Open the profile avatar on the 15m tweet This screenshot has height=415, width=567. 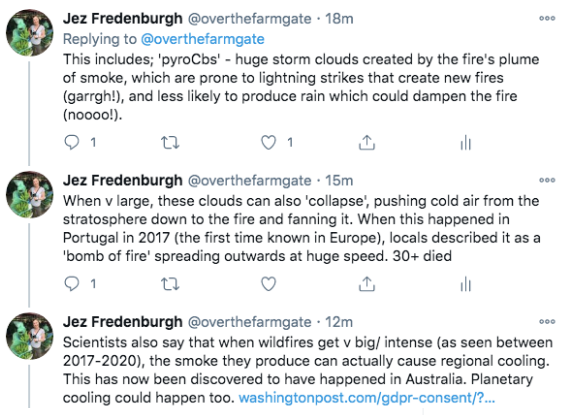coord(30,194)
